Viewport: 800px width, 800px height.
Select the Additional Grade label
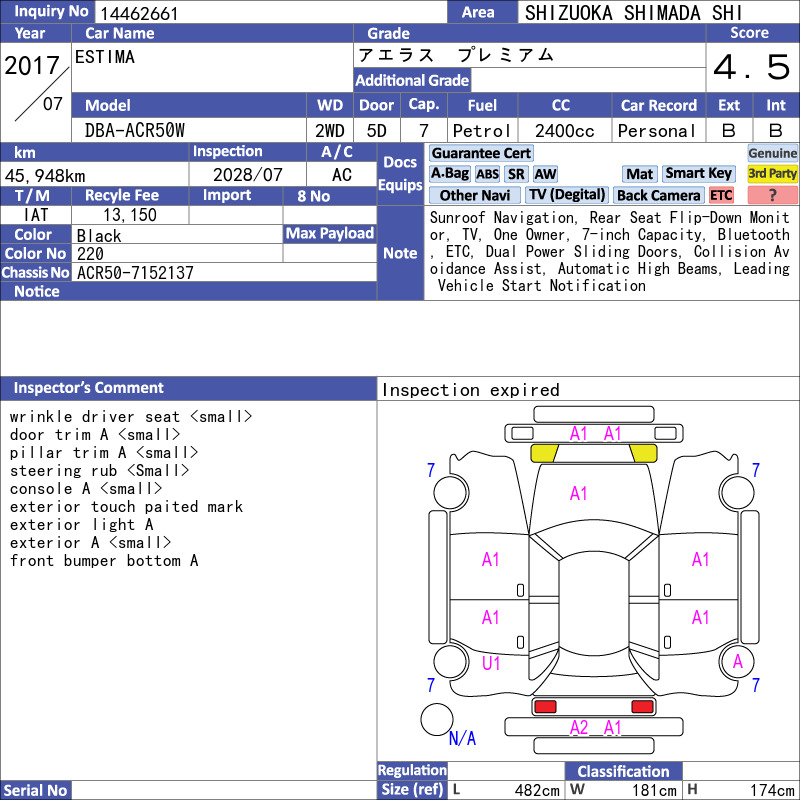412,80
